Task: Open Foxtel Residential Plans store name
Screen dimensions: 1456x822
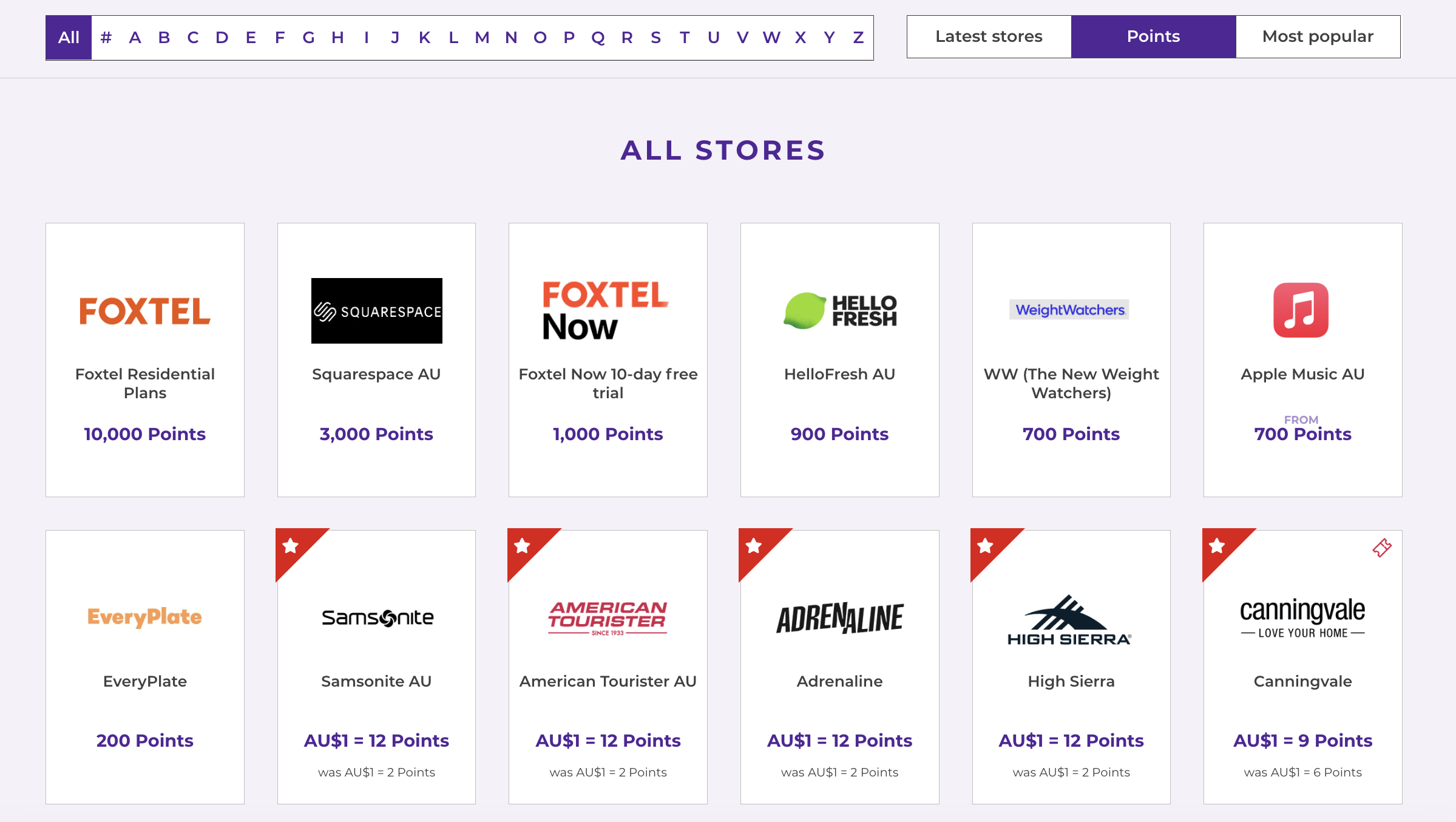Action: pyautogui.click(x=145, y=383)
